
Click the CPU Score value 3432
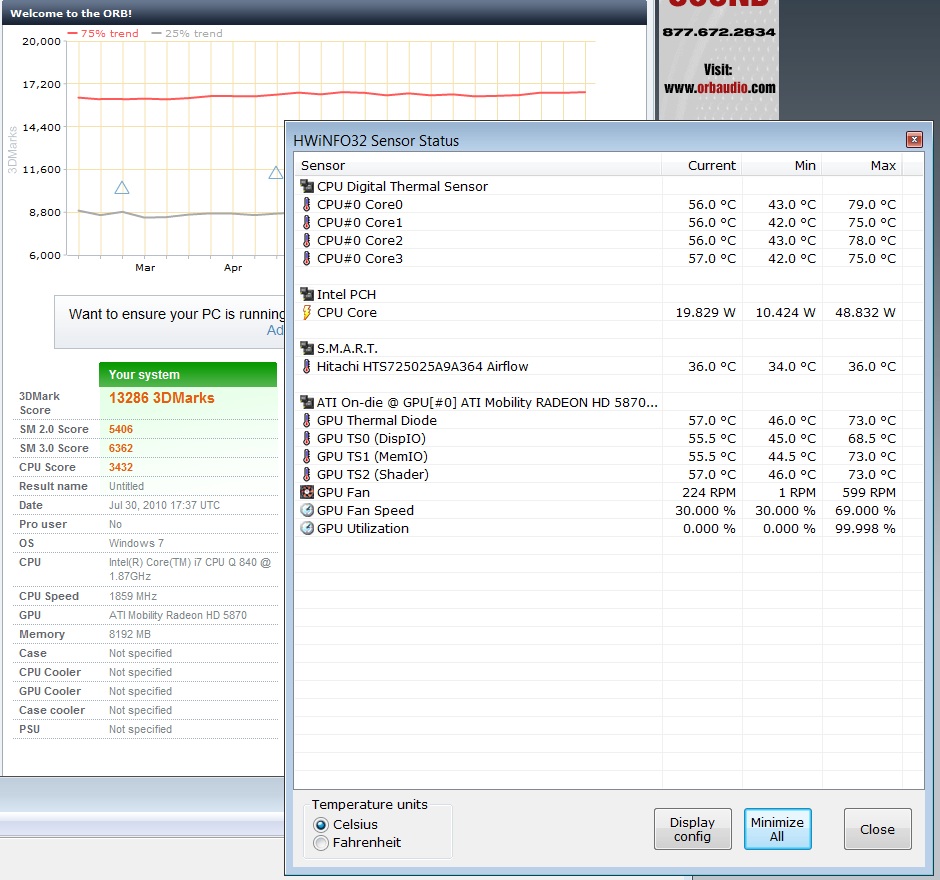click(120, 467)
